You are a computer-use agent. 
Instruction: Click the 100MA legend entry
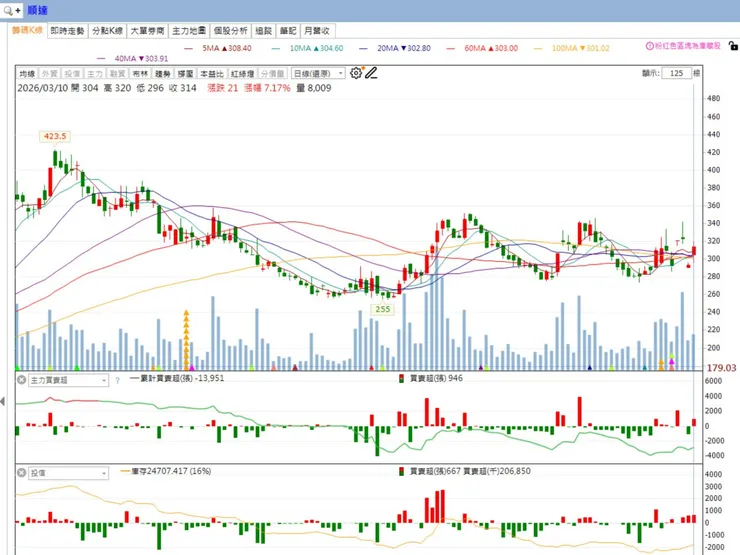click(x=572, y=48)
